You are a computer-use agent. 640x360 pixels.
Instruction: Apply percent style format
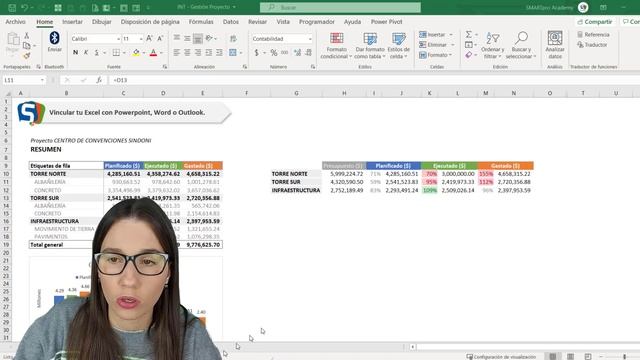click(273, 53)
